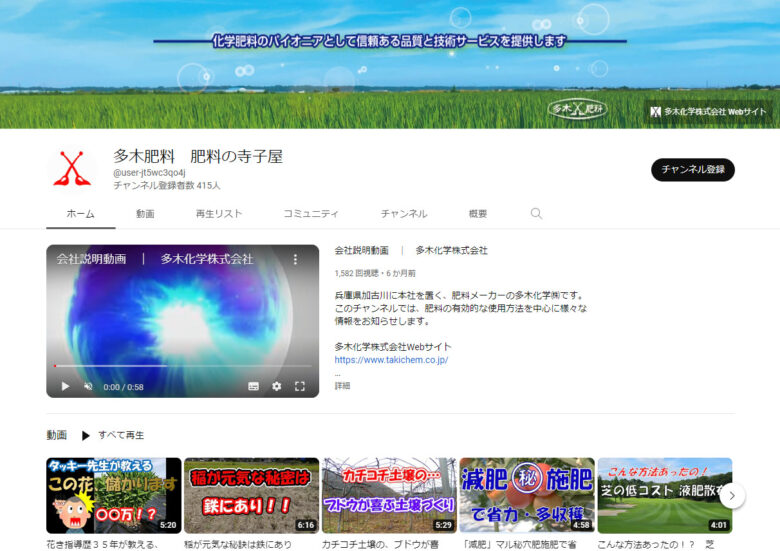Click the title 花き指導歴３５年が教える
The height and width of the screenshot is (551, 780).
click(x=102, y=545)
